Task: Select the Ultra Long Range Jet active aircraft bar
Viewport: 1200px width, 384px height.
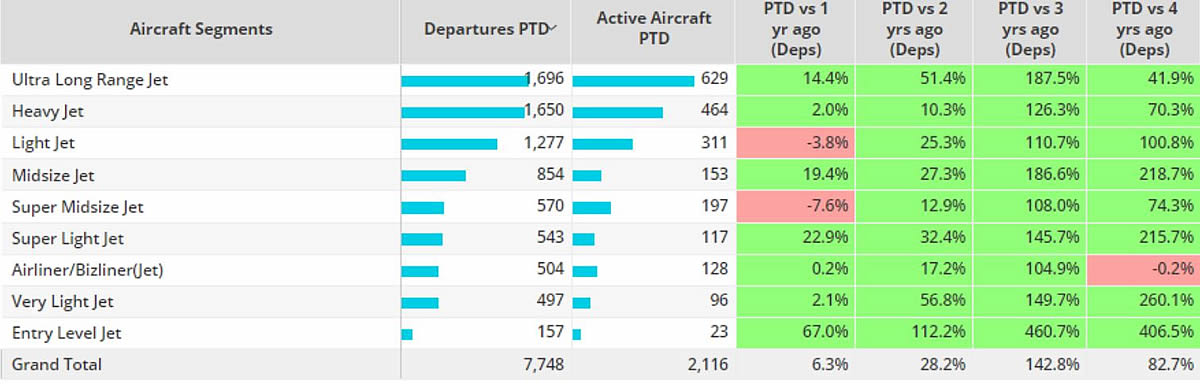Action: click(634, 80)
